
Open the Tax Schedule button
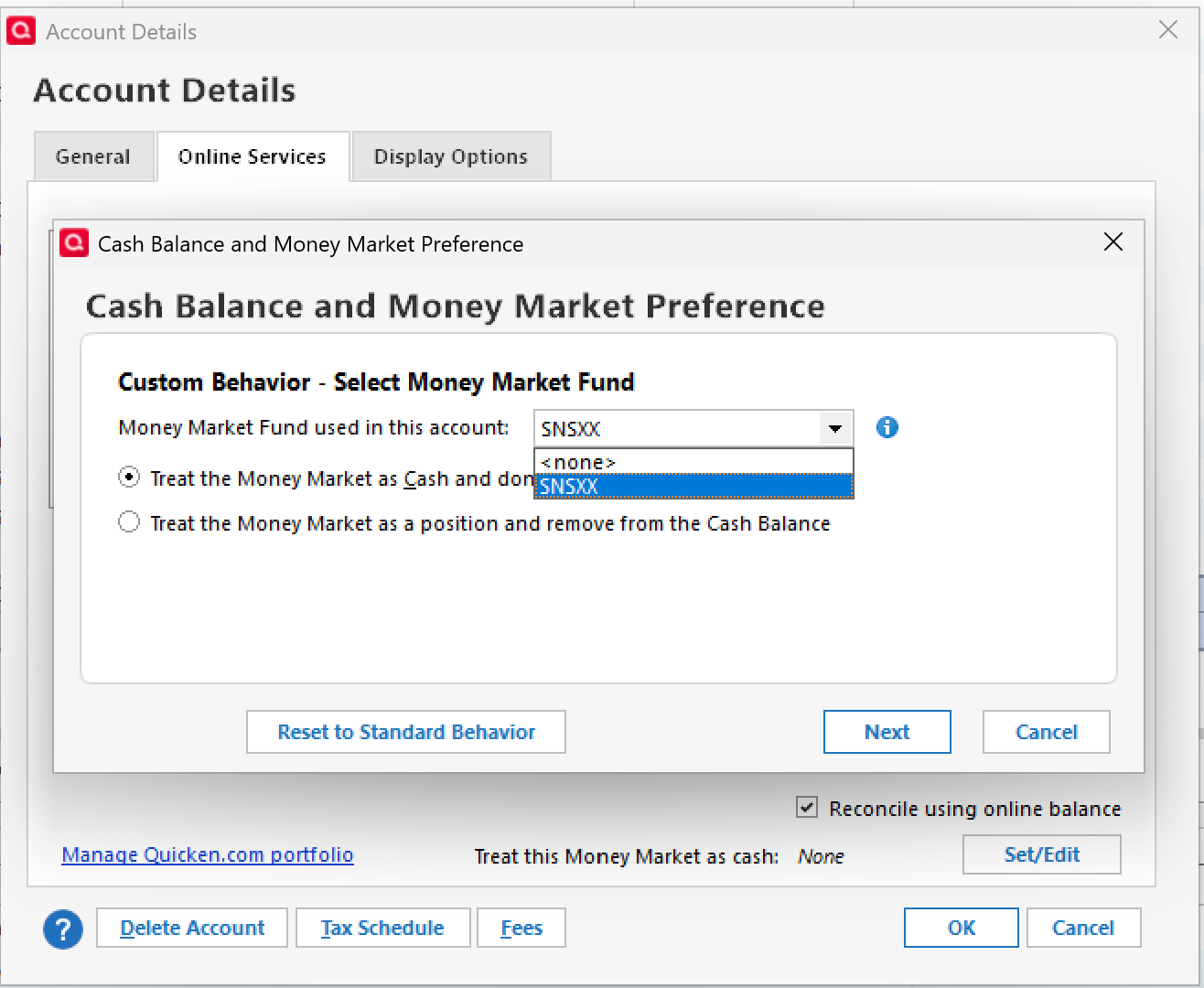[383, 928]
